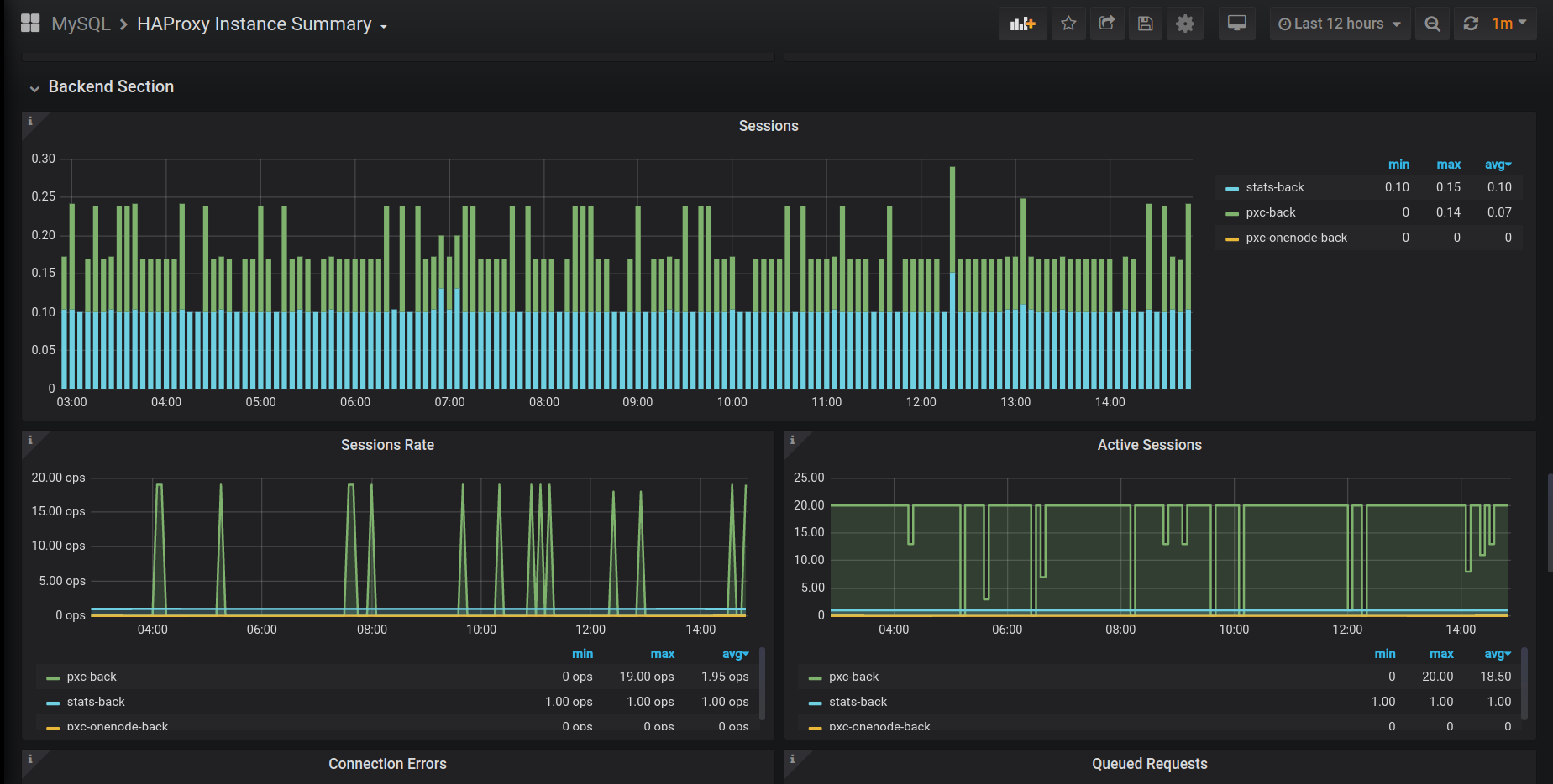1553x784 pixels.
Task: Go to the MySQL folder link
Action: (81, 24)
